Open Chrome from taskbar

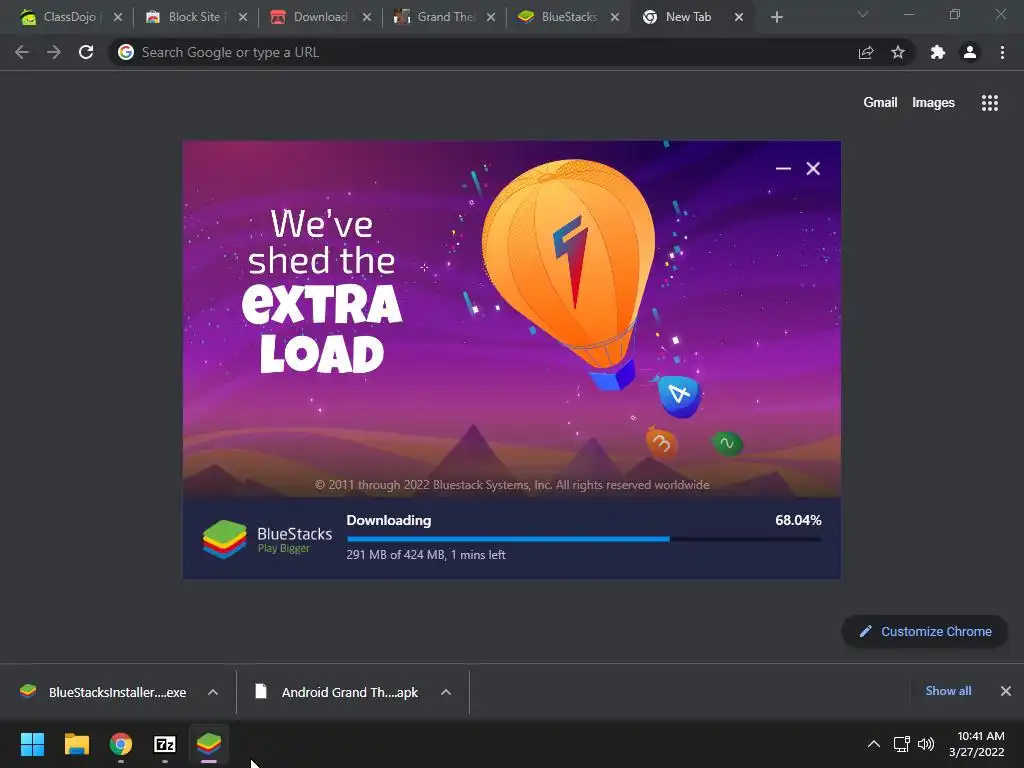tap(121, 744)
